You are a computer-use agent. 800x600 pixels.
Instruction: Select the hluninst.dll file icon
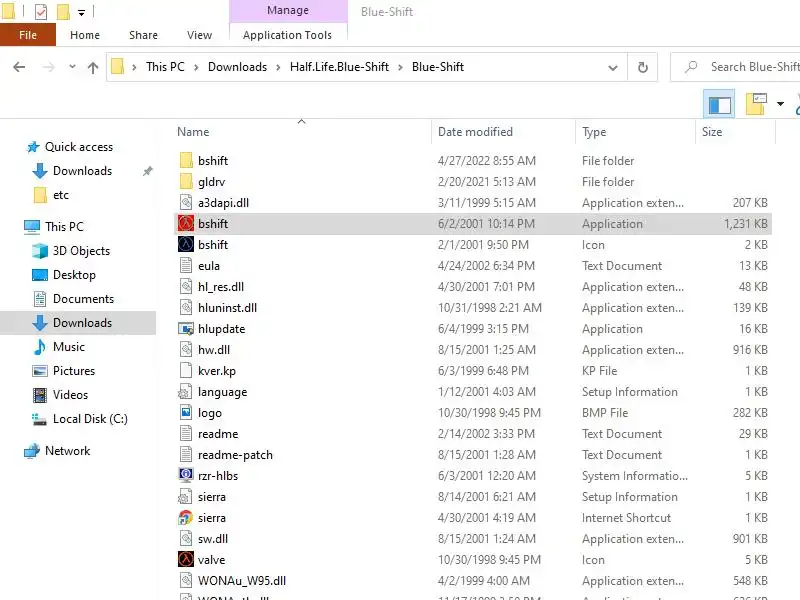[186, 308]
